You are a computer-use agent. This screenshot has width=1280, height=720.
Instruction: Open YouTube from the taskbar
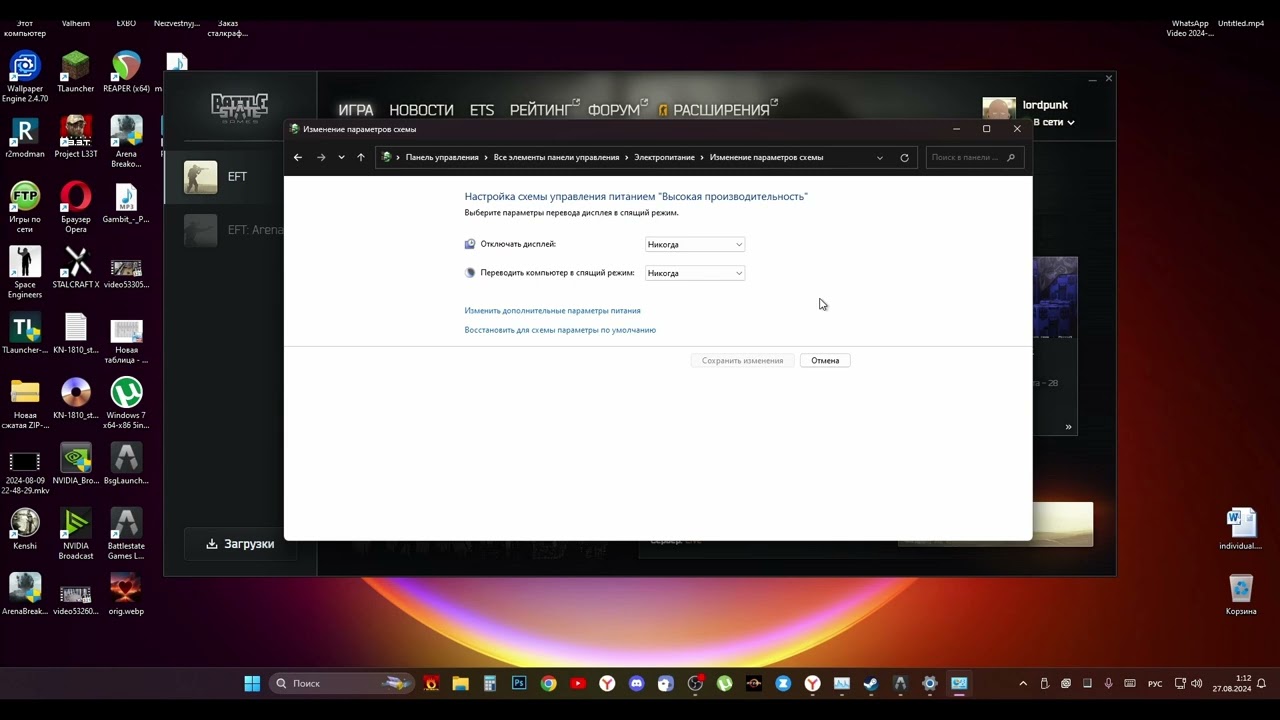click(578, 684)
